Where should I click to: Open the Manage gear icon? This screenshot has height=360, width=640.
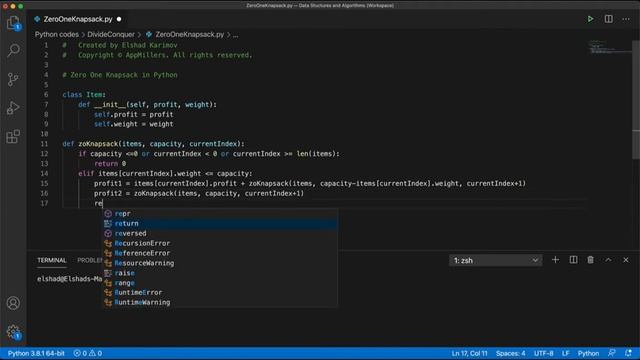coord(13,332)
